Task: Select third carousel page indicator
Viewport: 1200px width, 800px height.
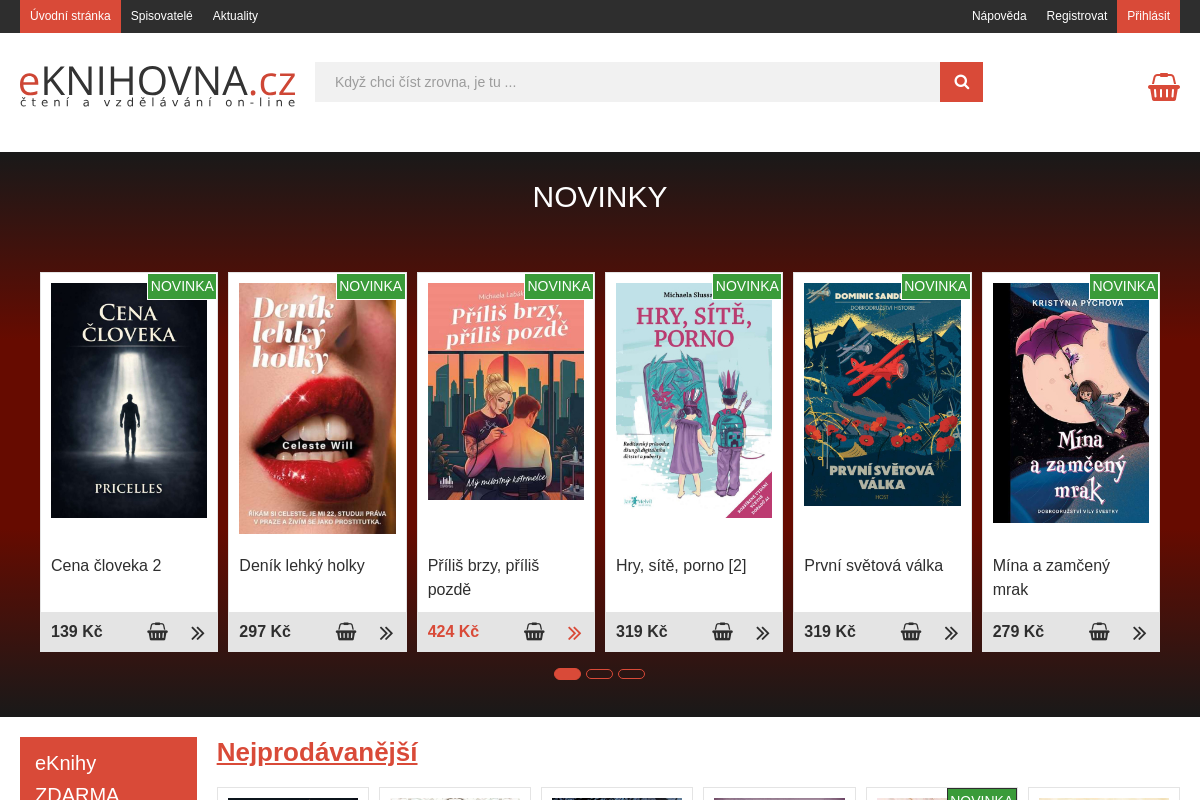Action: [631, 674]
